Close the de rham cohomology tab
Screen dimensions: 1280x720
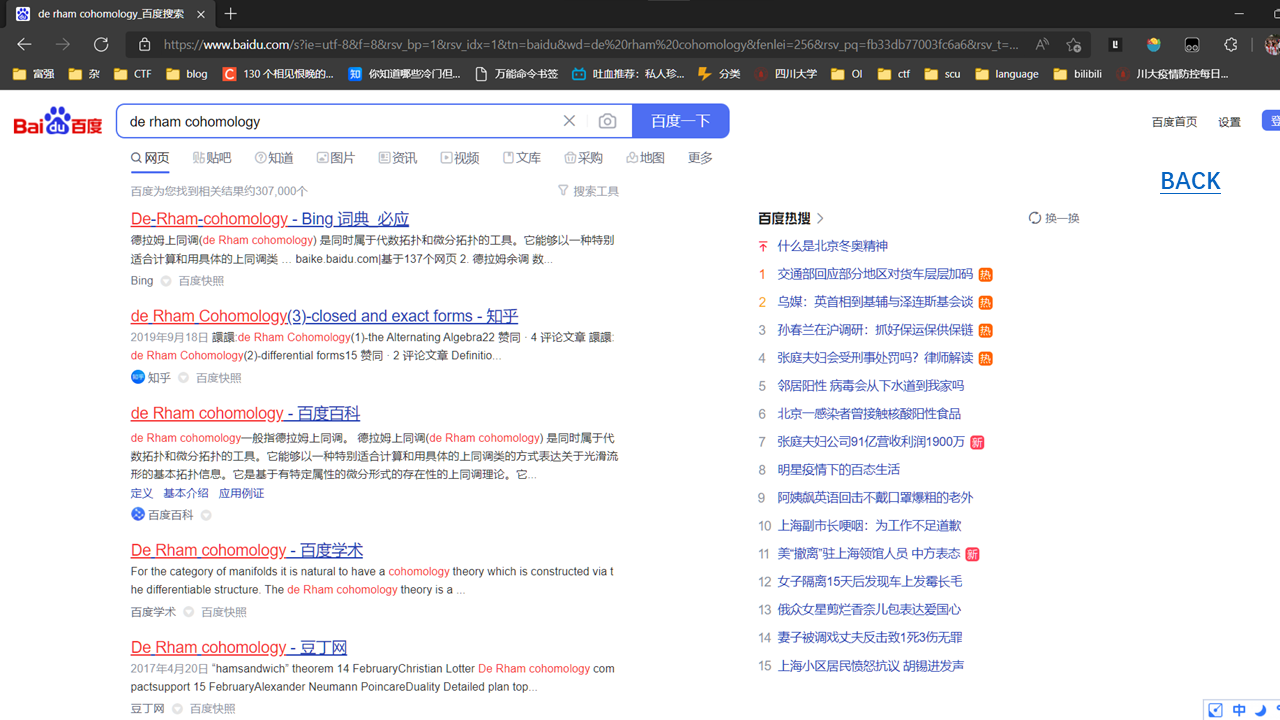201,14
